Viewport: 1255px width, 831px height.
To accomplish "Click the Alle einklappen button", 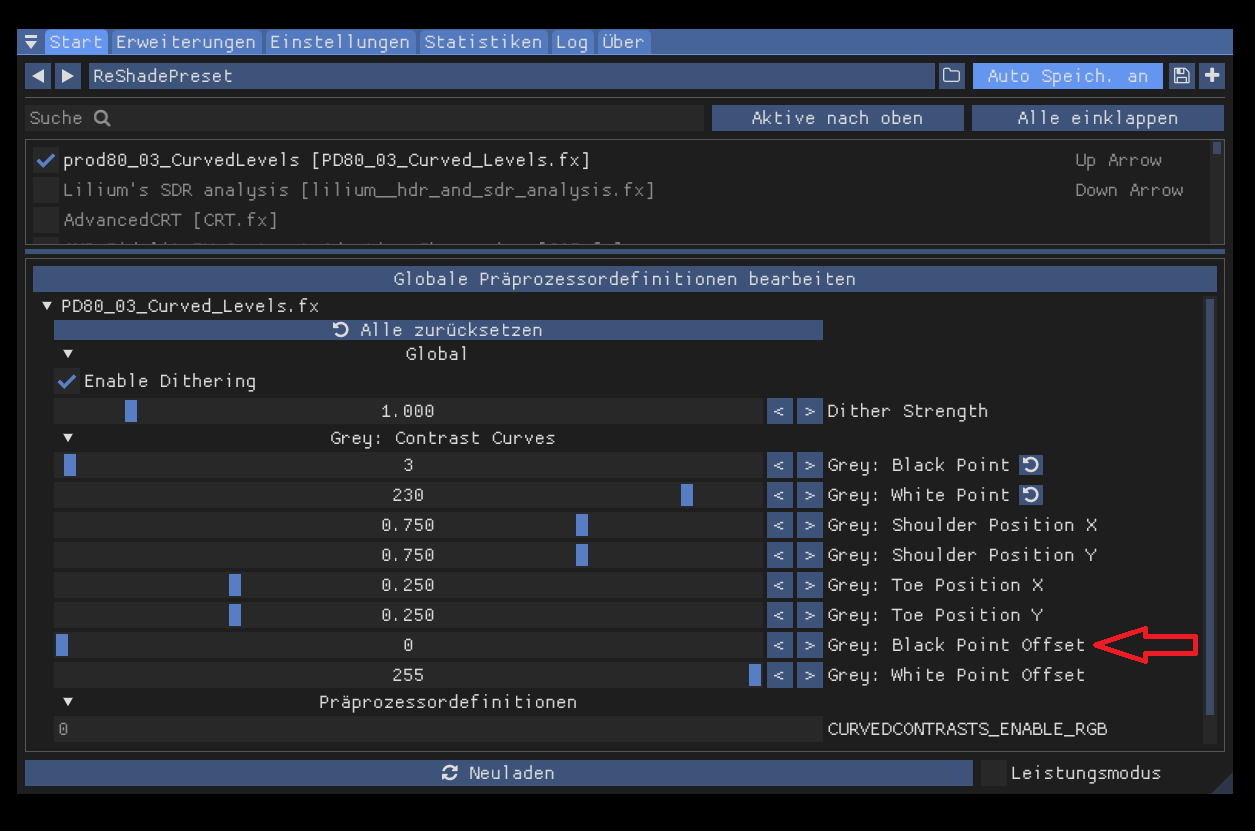I will (x=1097, y=118).
